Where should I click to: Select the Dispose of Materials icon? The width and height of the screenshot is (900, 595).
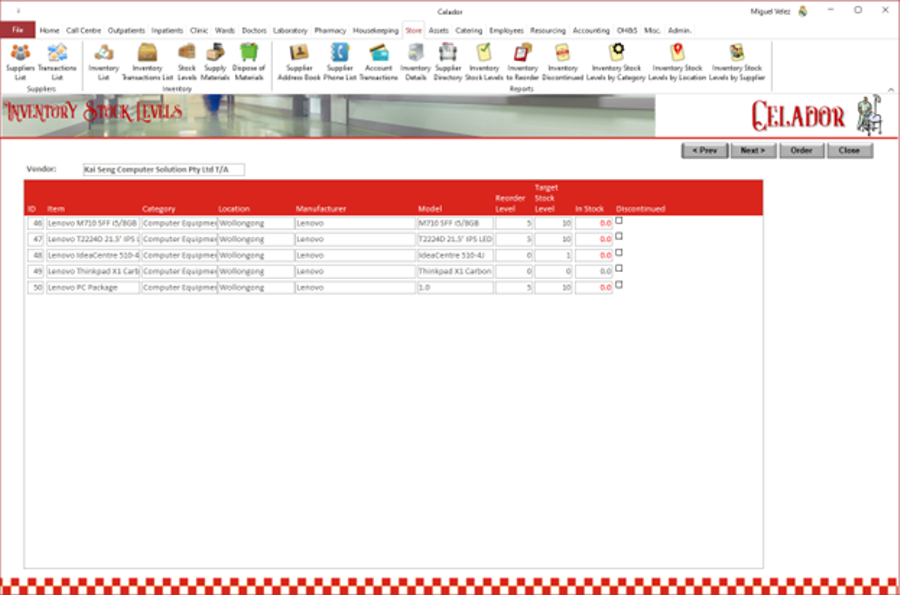pyautogui.click(x=249, y=60)
